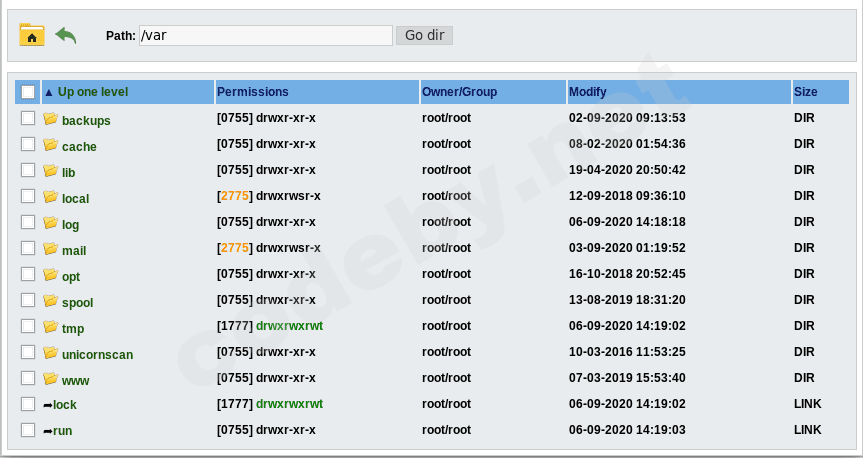Click the tmp folder icon
The width and height of the screenshot is (863, 458).
(51, 326)
